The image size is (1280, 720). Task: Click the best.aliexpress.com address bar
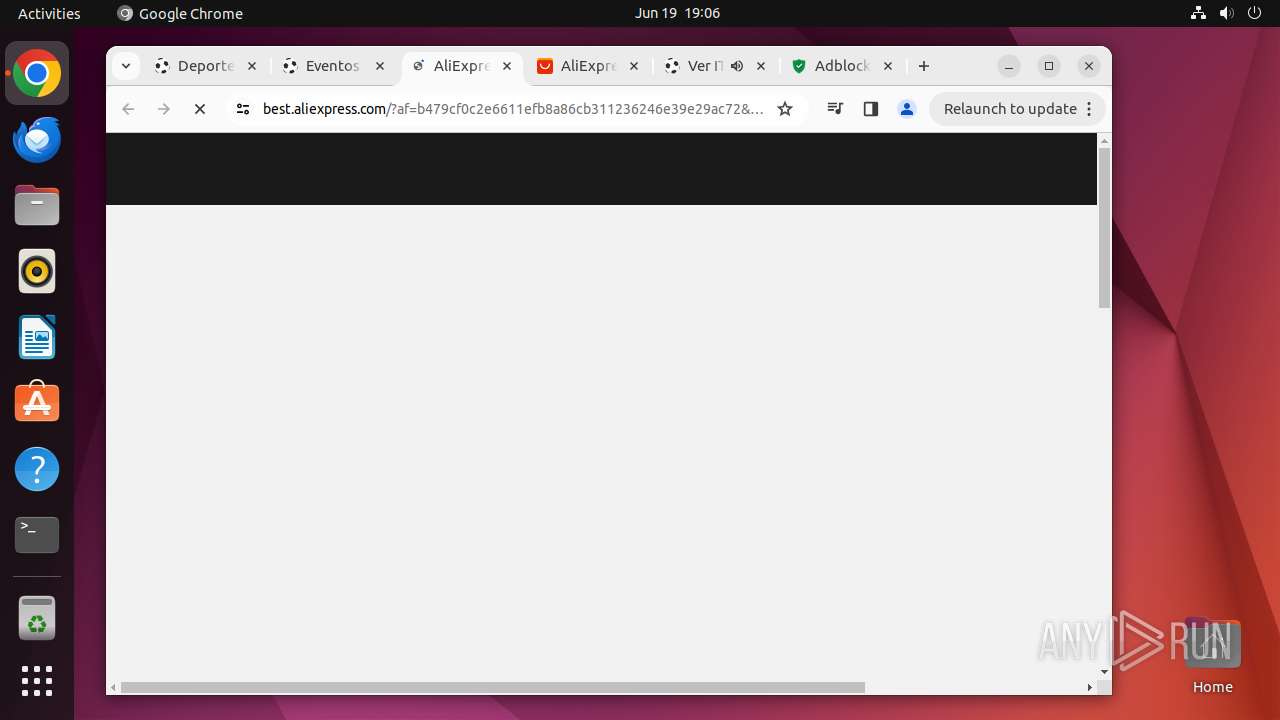513,109
